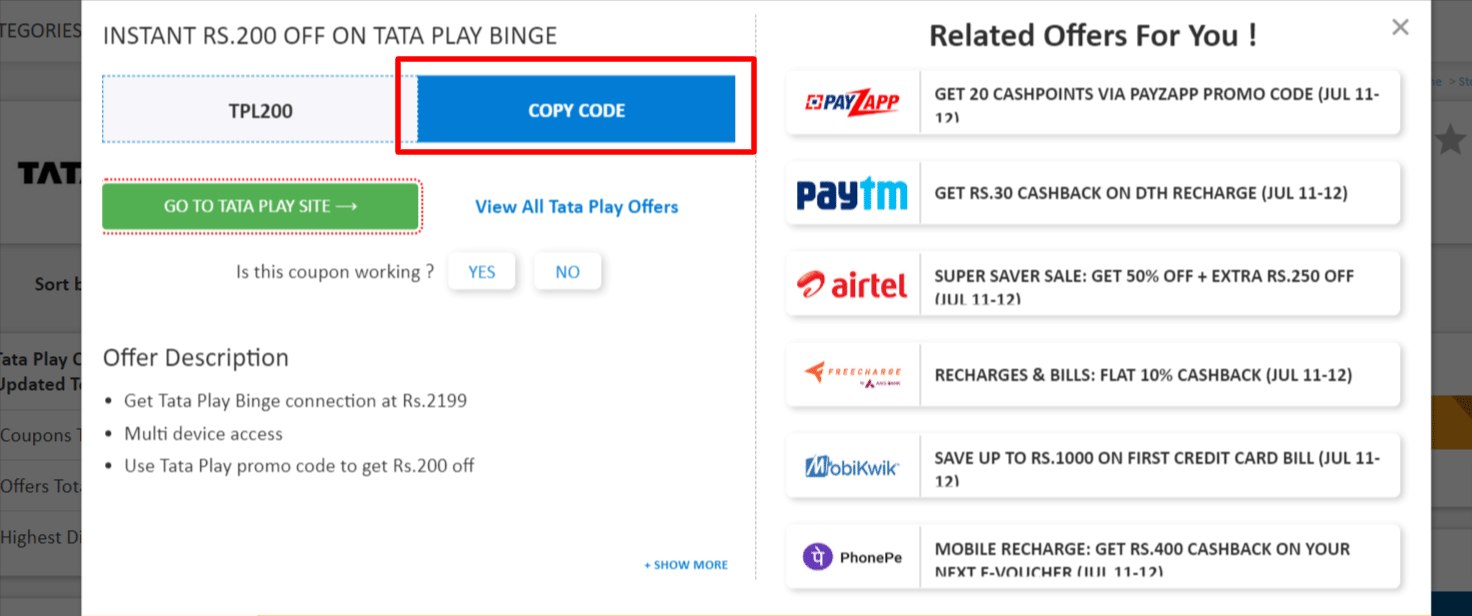1472x616 pixels.
Task: Expand description with Show More
Action: (686, 565)
